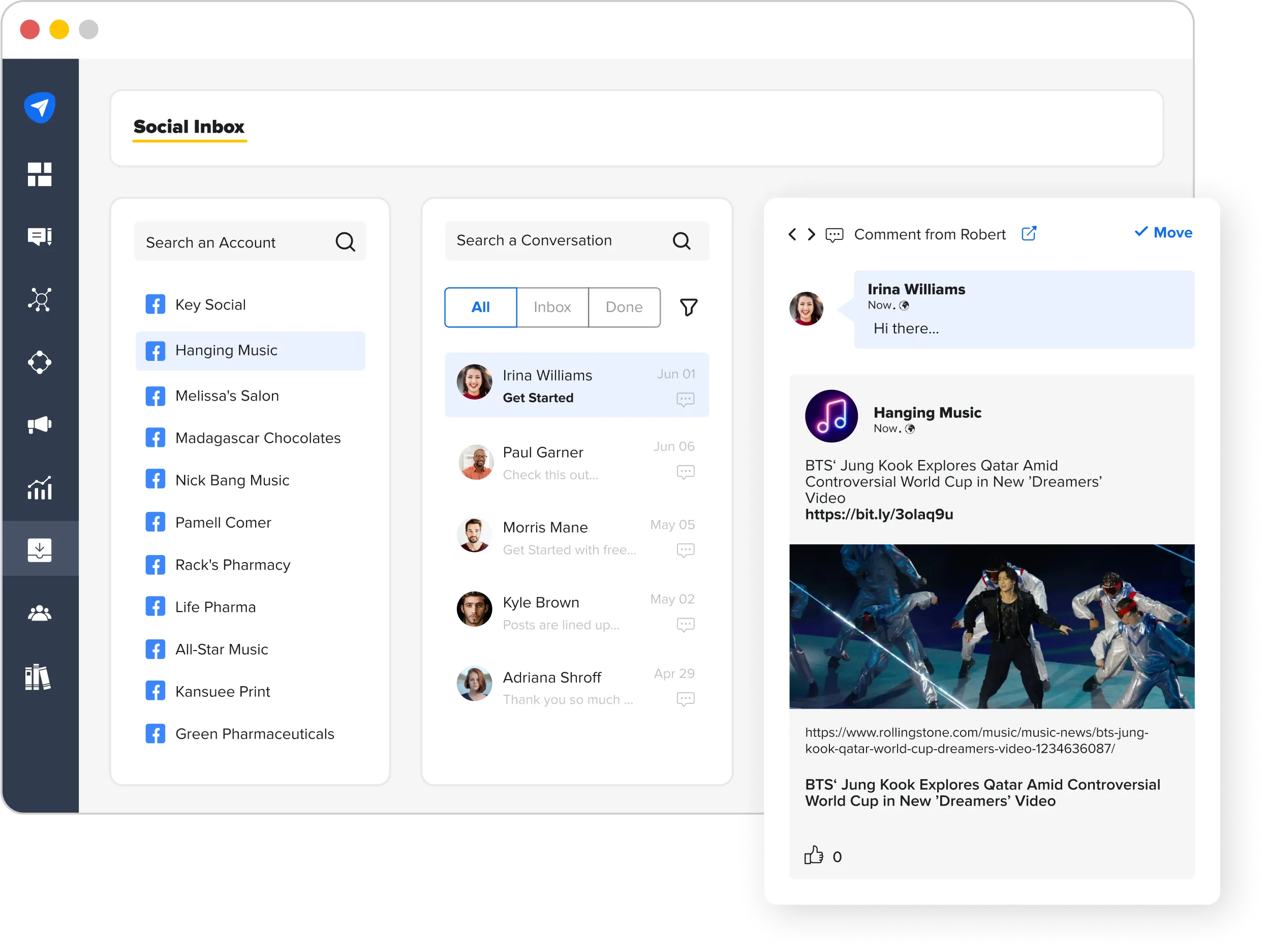Switch to the Inbox tab
This screenshot has height=952, width=1267.
click(x=551, y=307)
